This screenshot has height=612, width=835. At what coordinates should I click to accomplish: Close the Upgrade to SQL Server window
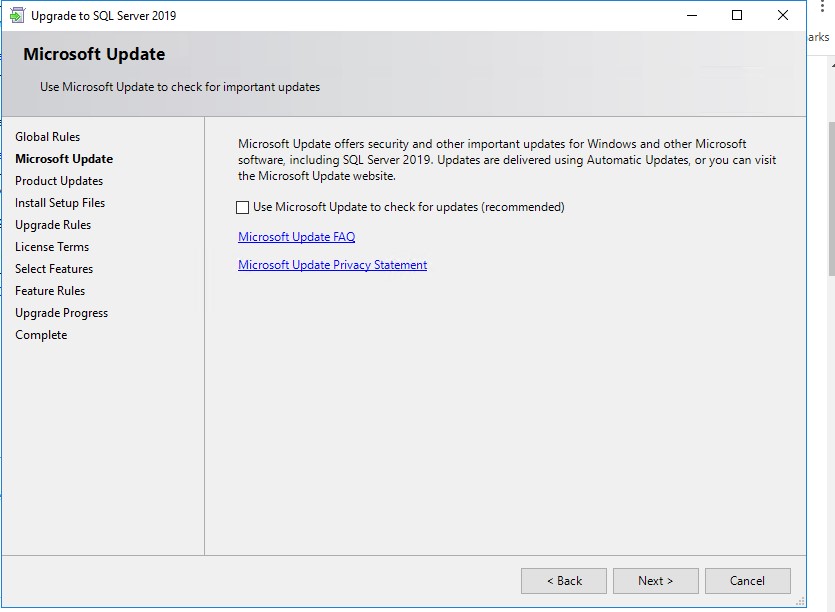pyautogui.click(x=783, y=15)
